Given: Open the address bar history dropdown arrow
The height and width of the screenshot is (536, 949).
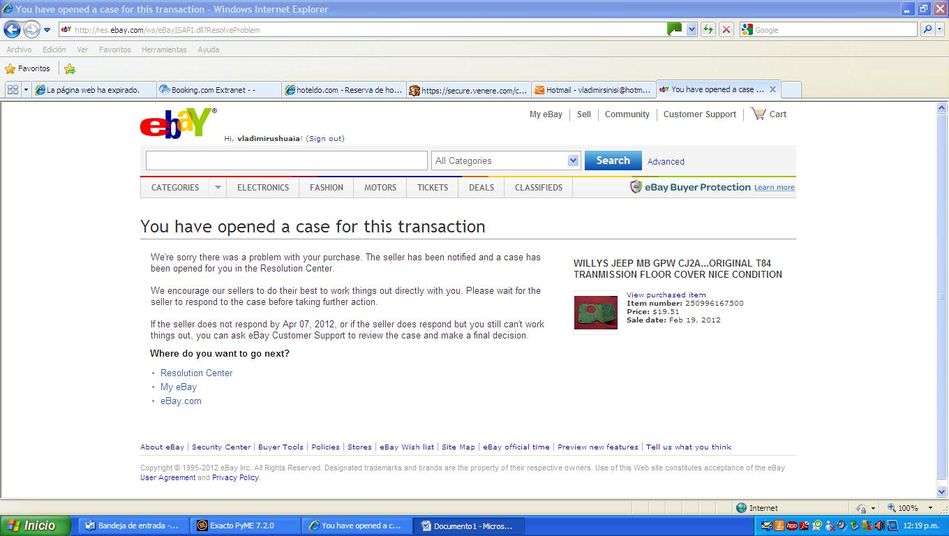Looking at the screenshot, I should (x=691, y=30).
